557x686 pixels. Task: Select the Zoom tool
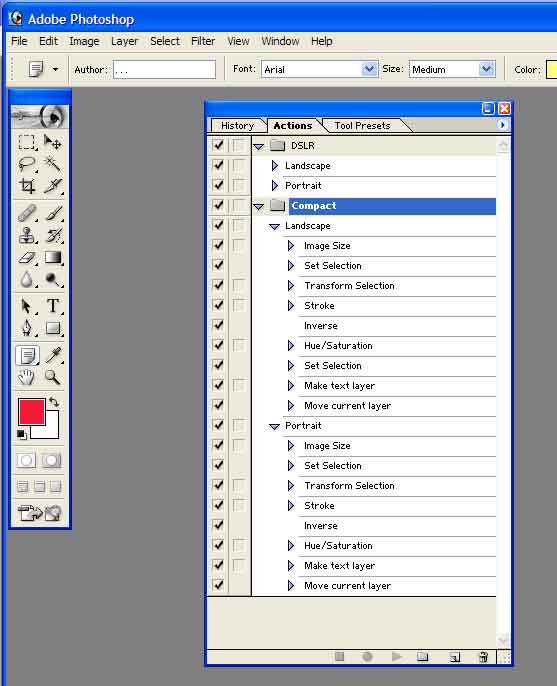53,377
